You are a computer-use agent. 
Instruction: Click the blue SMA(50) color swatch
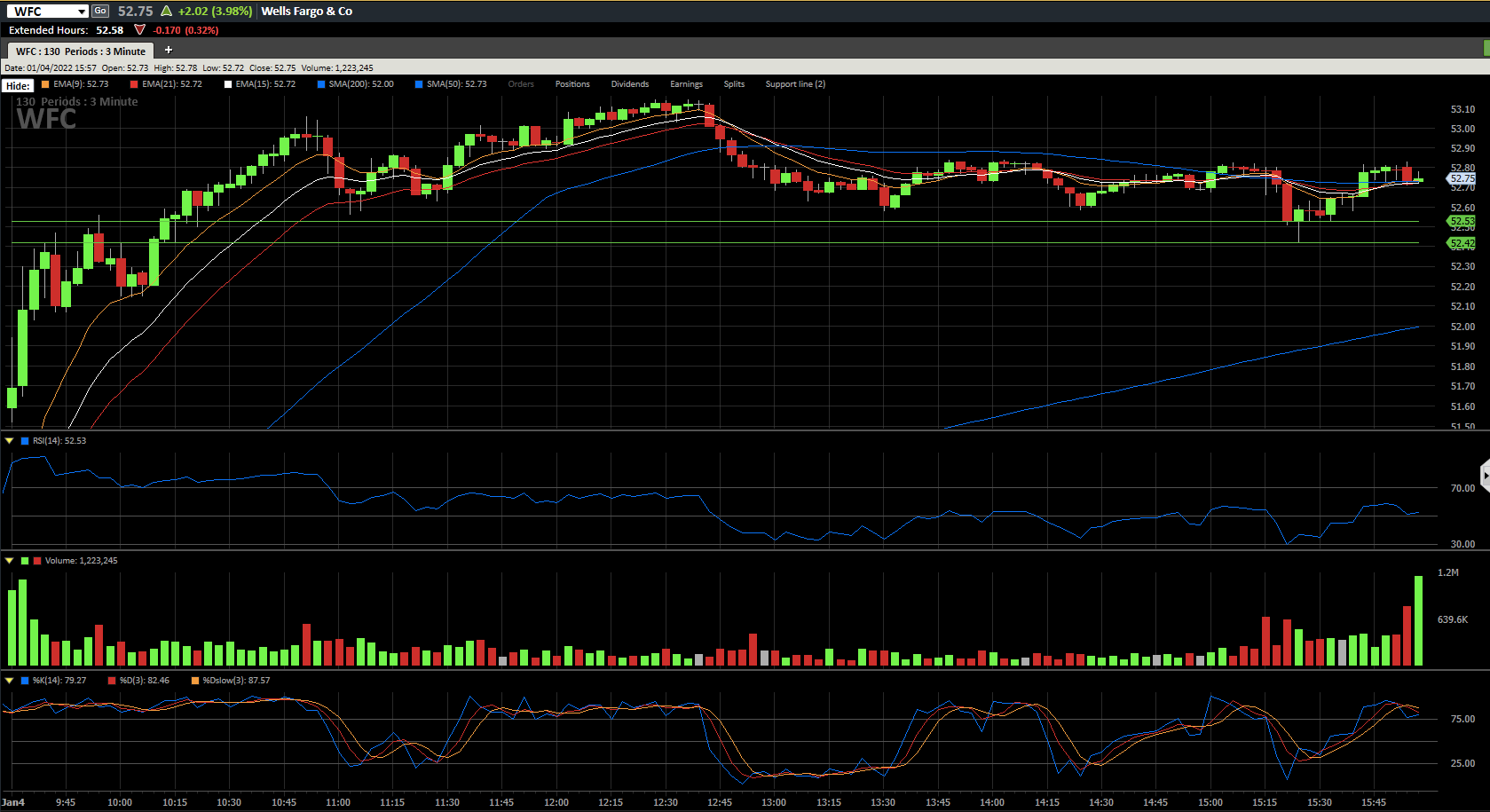click(x=419, y=84)
